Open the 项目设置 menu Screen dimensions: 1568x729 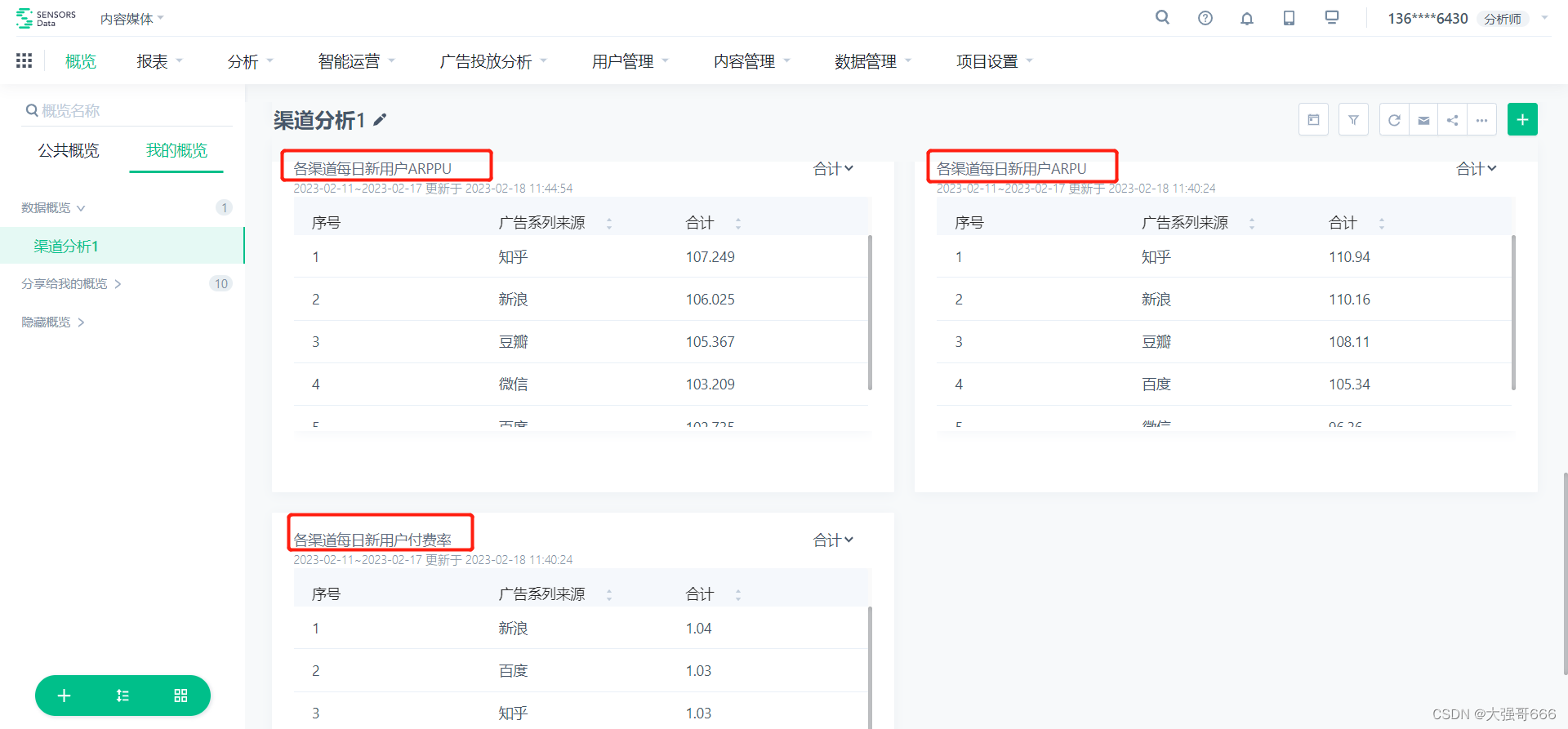coord(994,61)
